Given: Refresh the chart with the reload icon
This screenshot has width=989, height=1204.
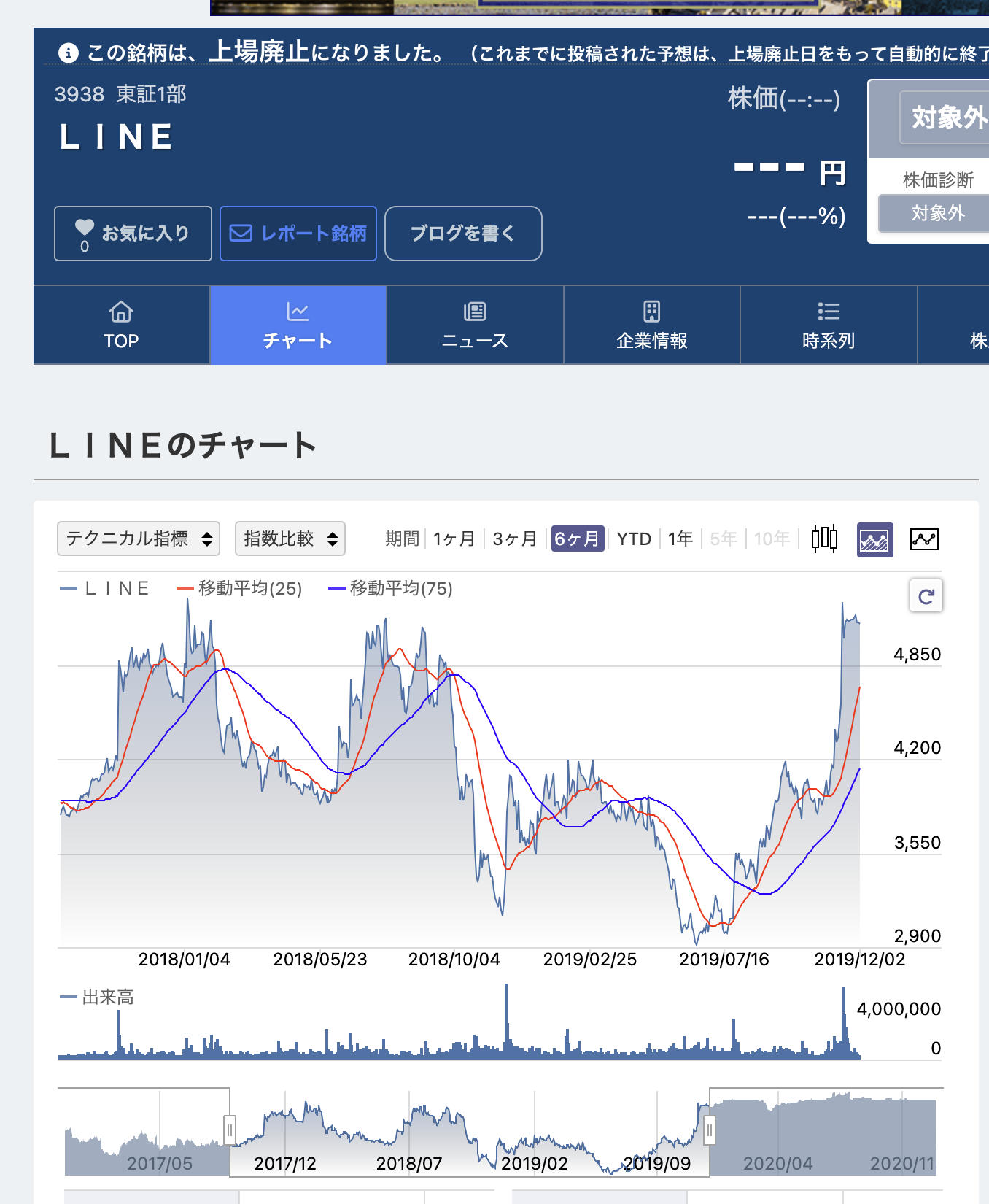Looking at the screenshot, I should coord(925,595).
